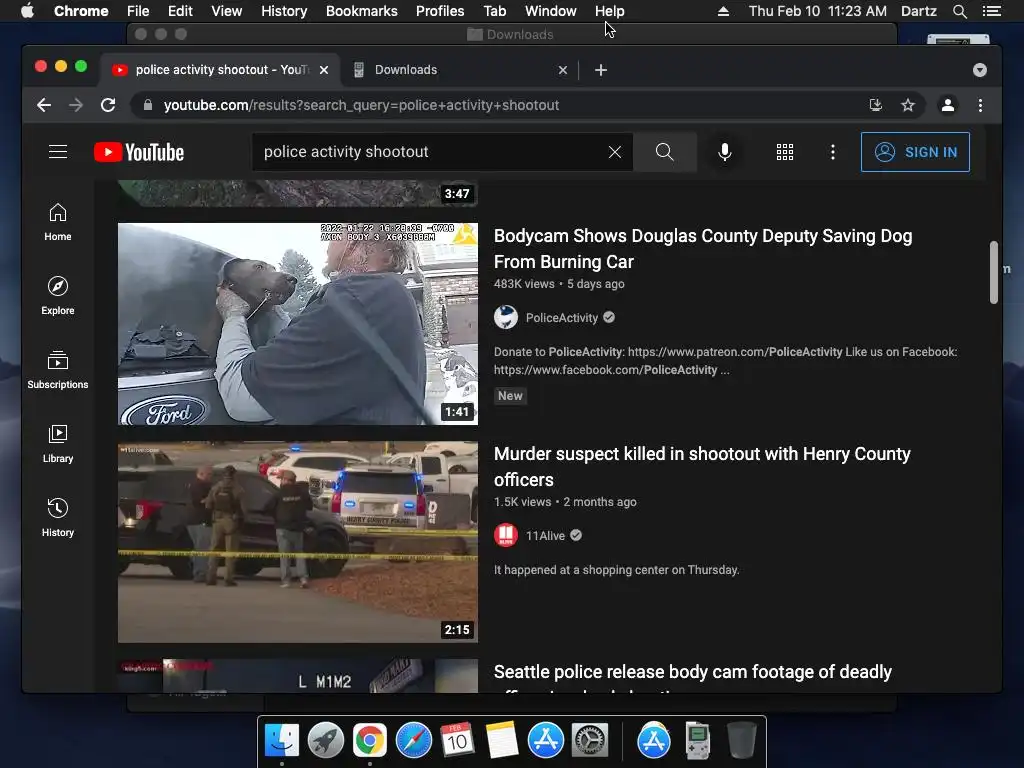Viewport: 1024px width, 768px height.
Task: Click the Chrome address bar URL
Action: pos(361,105)
